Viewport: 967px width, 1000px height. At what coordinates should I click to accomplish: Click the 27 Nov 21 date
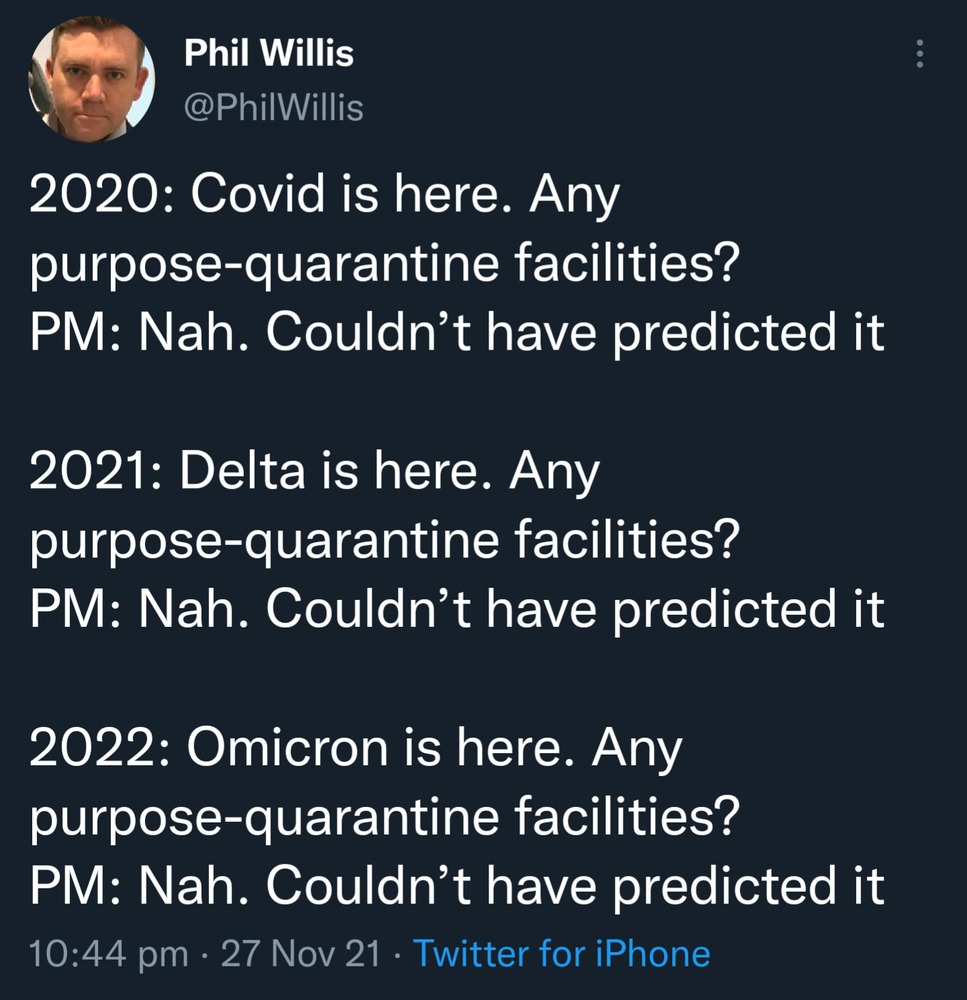click(300, 953)
